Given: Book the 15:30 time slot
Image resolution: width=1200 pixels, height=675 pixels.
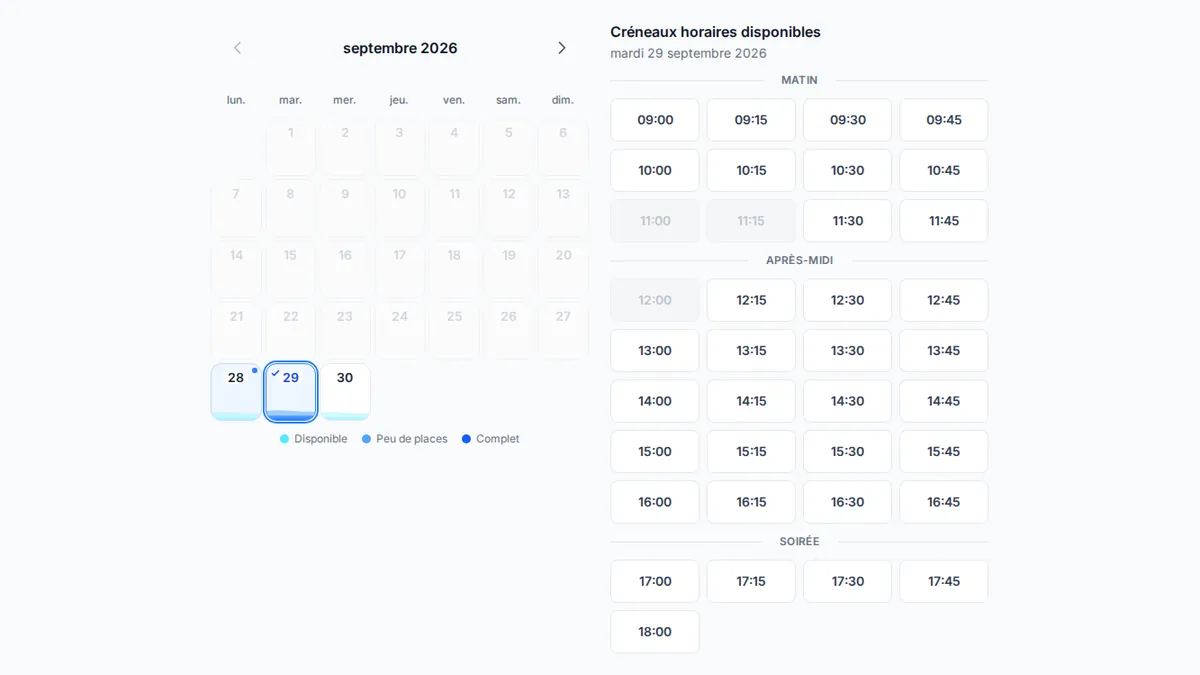Looking at the screenshot, I should point(847,452).
